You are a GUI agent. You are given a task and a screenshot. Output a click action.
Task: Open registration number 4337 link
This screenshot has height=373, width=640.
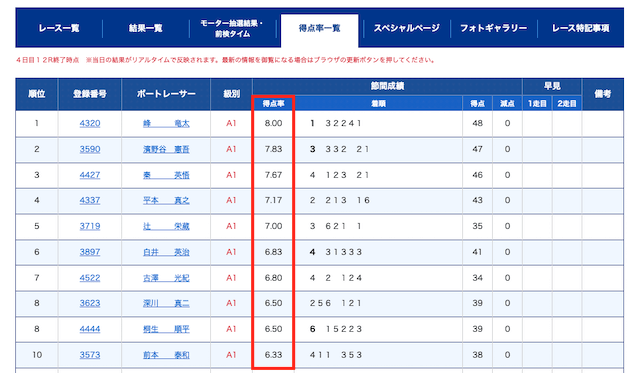[90, 200]
